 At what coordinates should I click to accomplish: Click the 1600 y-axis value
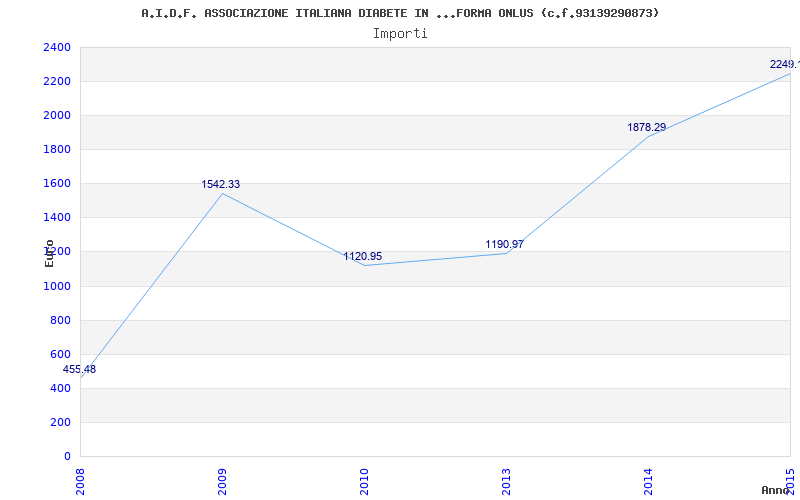tap(57, 184)
